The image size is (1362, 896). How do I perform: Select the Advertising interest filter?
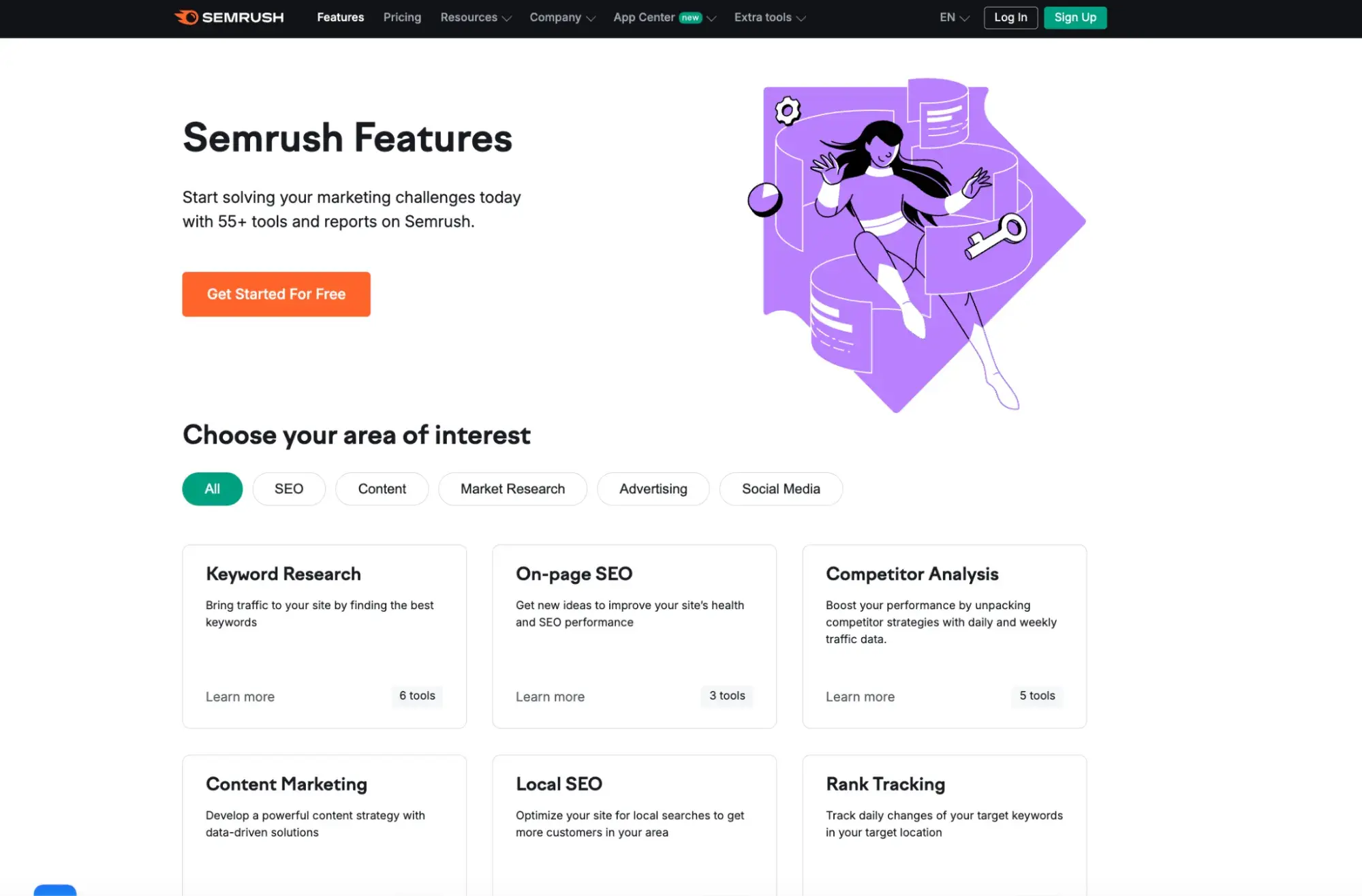[x=653, y=488]
